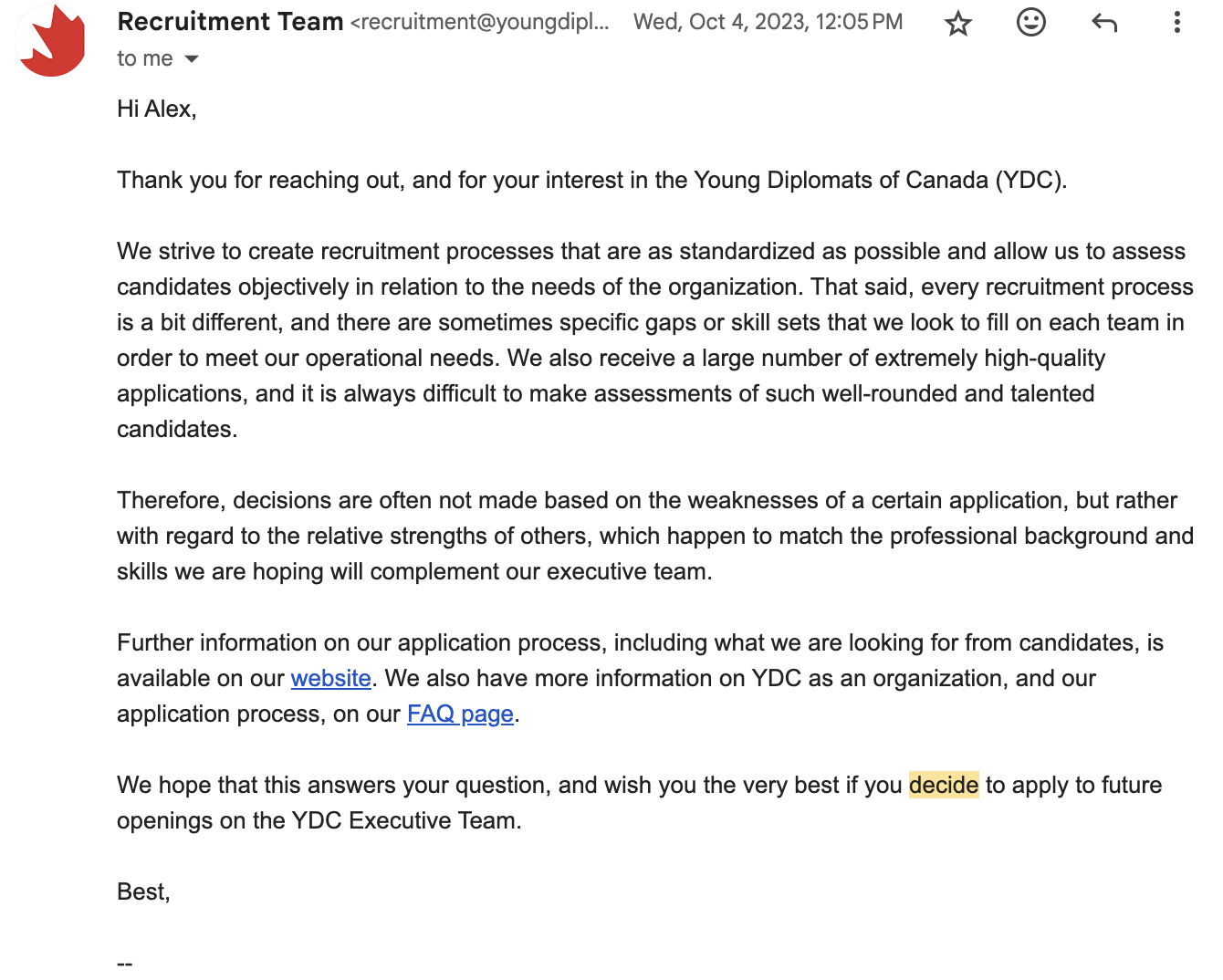
Task: Click the highlighted word "decide"
Action: (944, 786)
